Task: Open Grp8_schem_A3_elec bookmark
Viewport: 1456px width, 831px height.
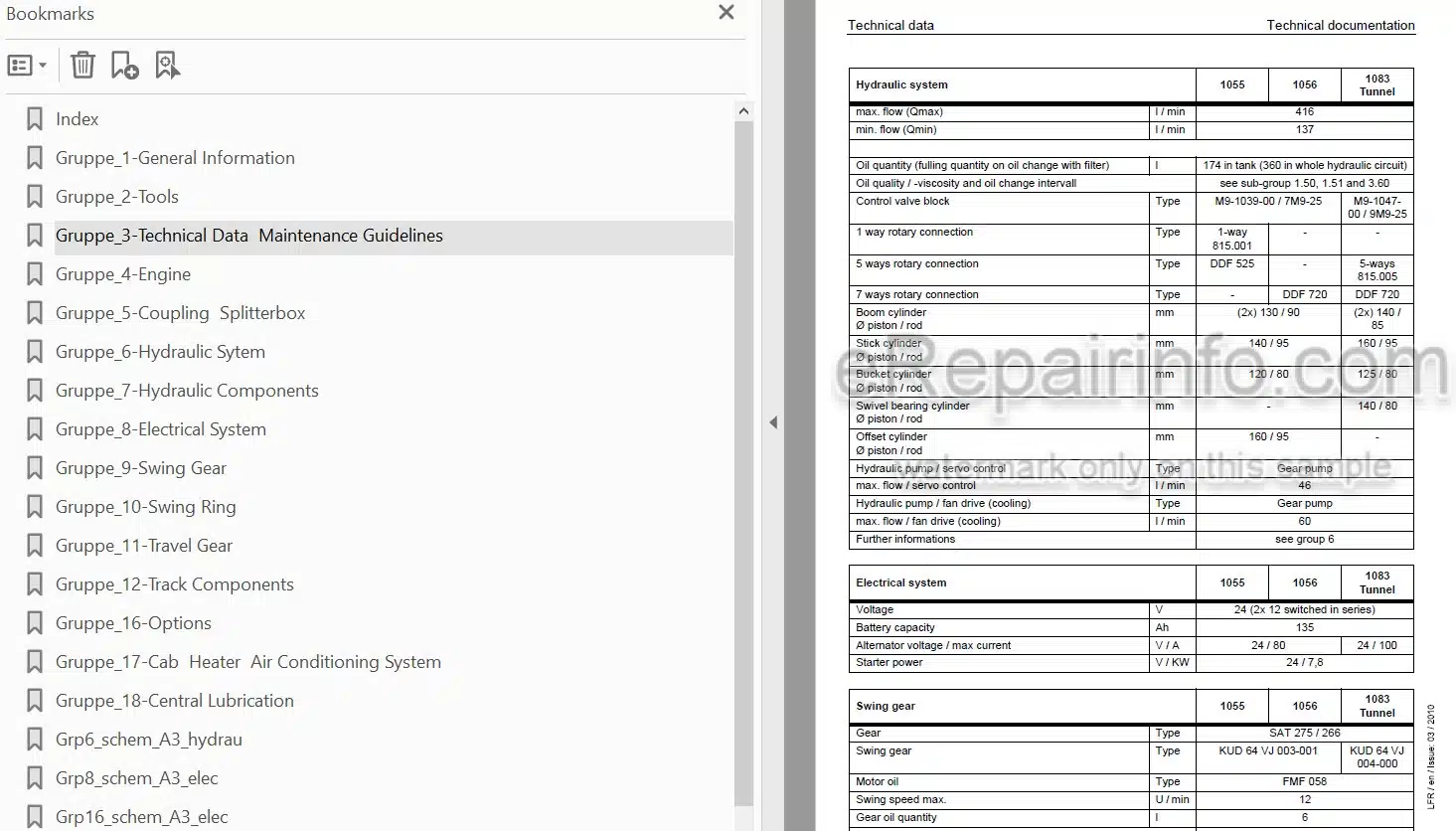Action: 137,778
